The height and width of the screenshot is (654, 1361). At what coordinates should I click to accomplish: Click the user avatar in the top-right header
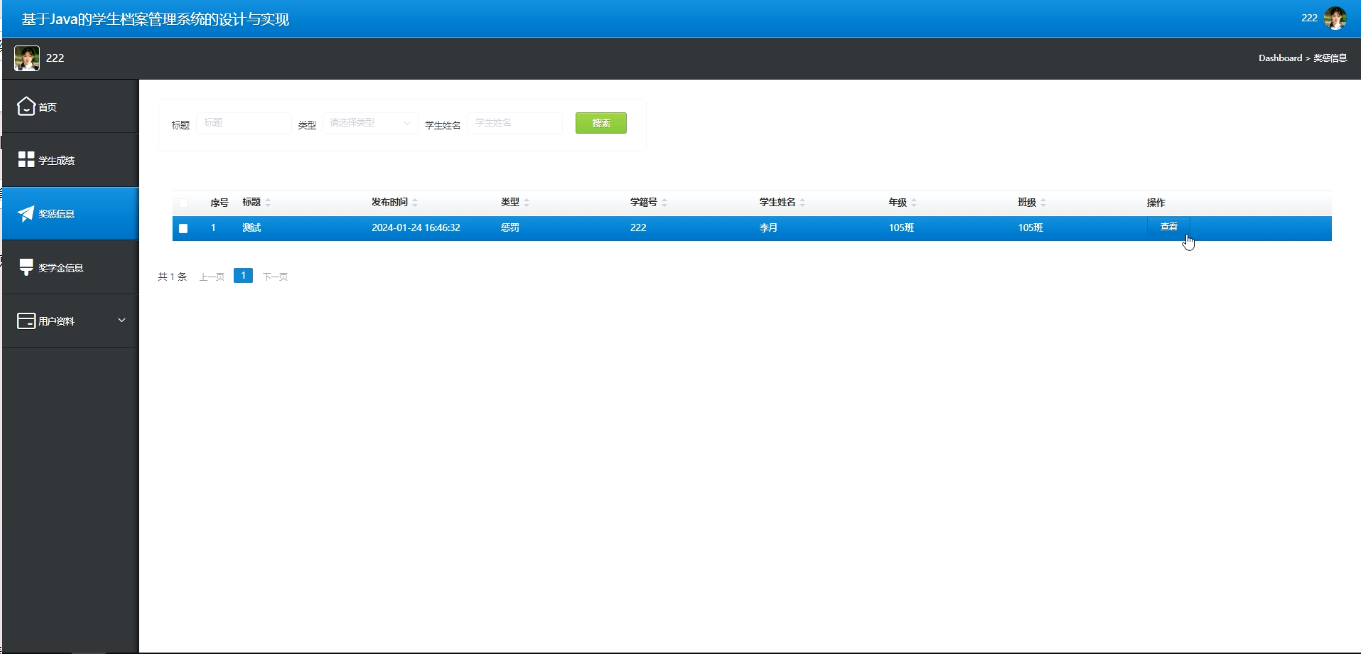[1335, 18]
